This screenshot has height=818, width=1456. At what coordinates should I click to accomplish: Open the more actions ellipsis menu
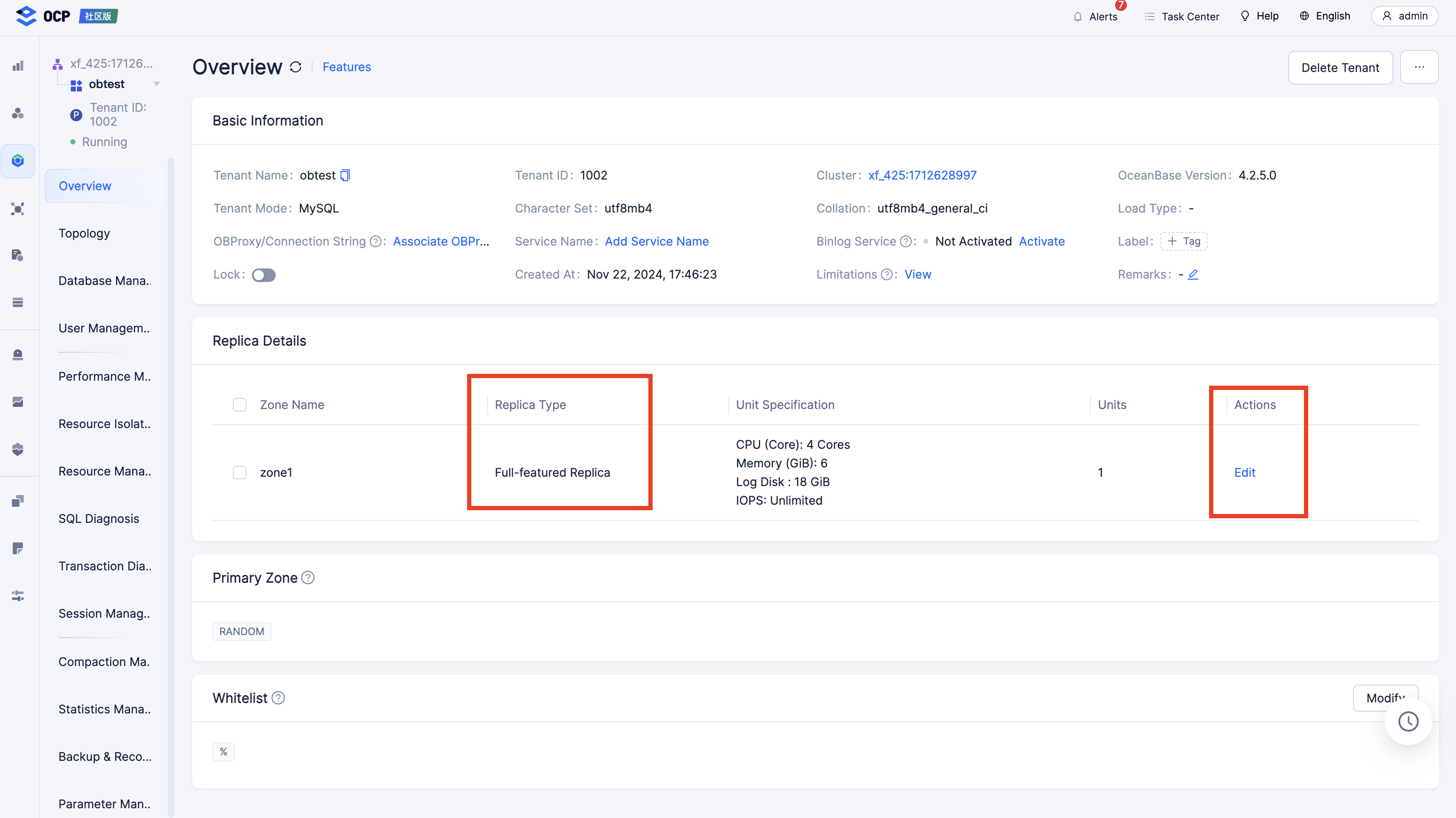1419,67
